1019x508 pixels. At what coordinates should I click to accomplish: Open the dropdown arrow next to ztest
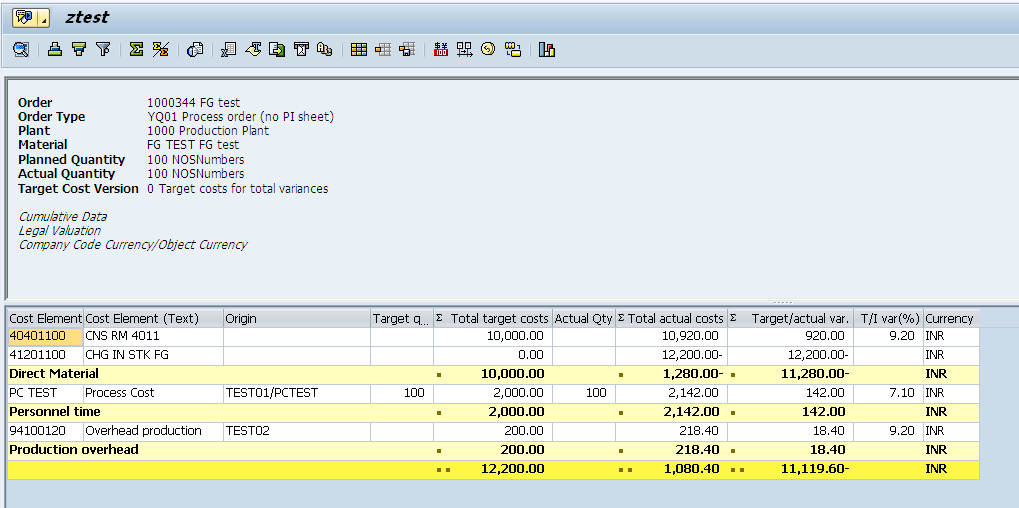46,18
